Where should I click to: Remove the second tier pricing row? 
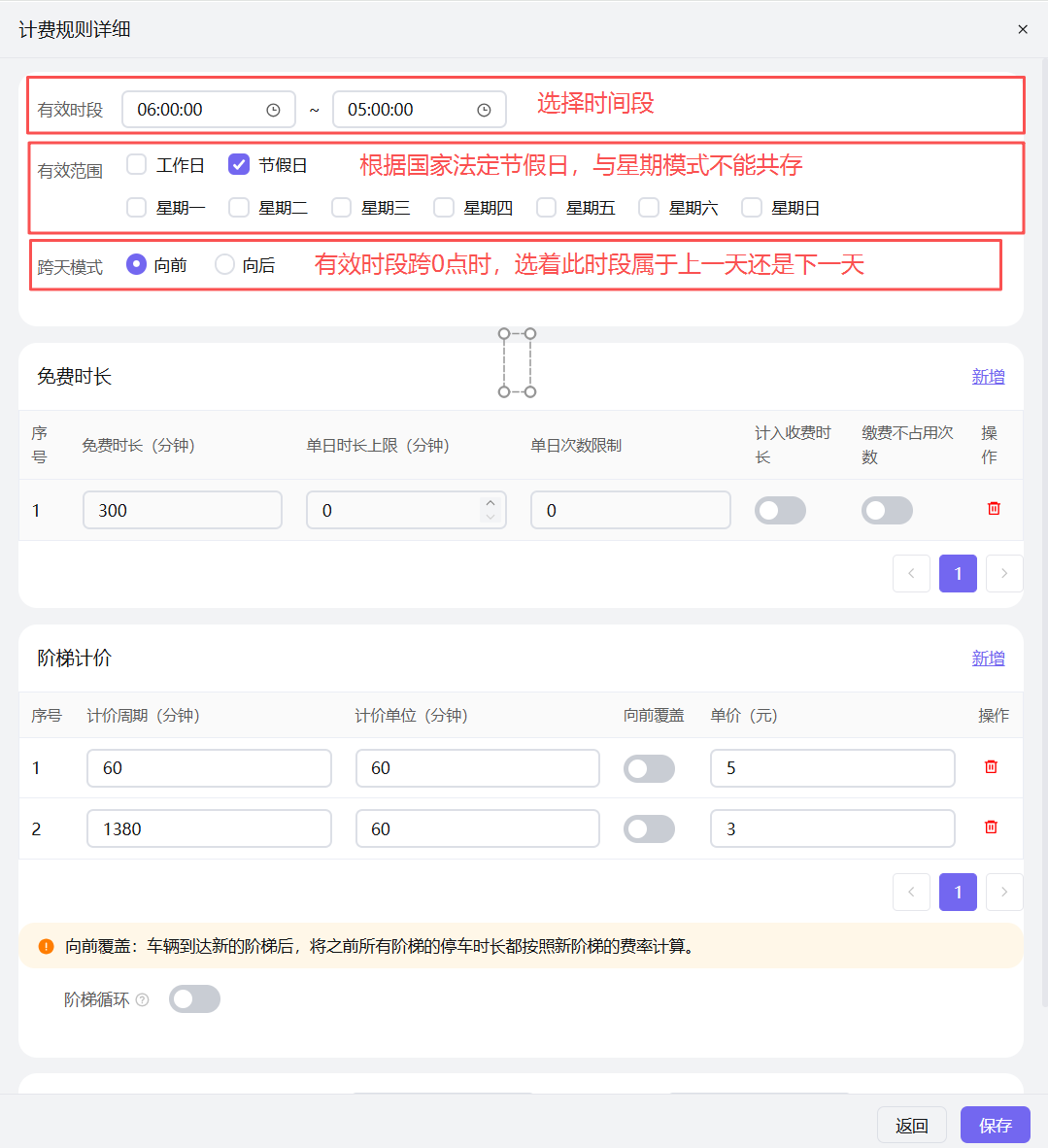990,827
